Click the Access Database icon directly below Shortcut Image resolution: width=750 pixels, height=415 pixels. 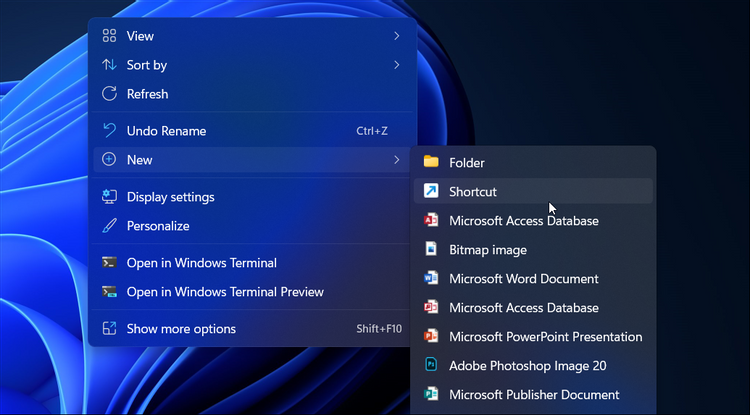click(431, 220)
